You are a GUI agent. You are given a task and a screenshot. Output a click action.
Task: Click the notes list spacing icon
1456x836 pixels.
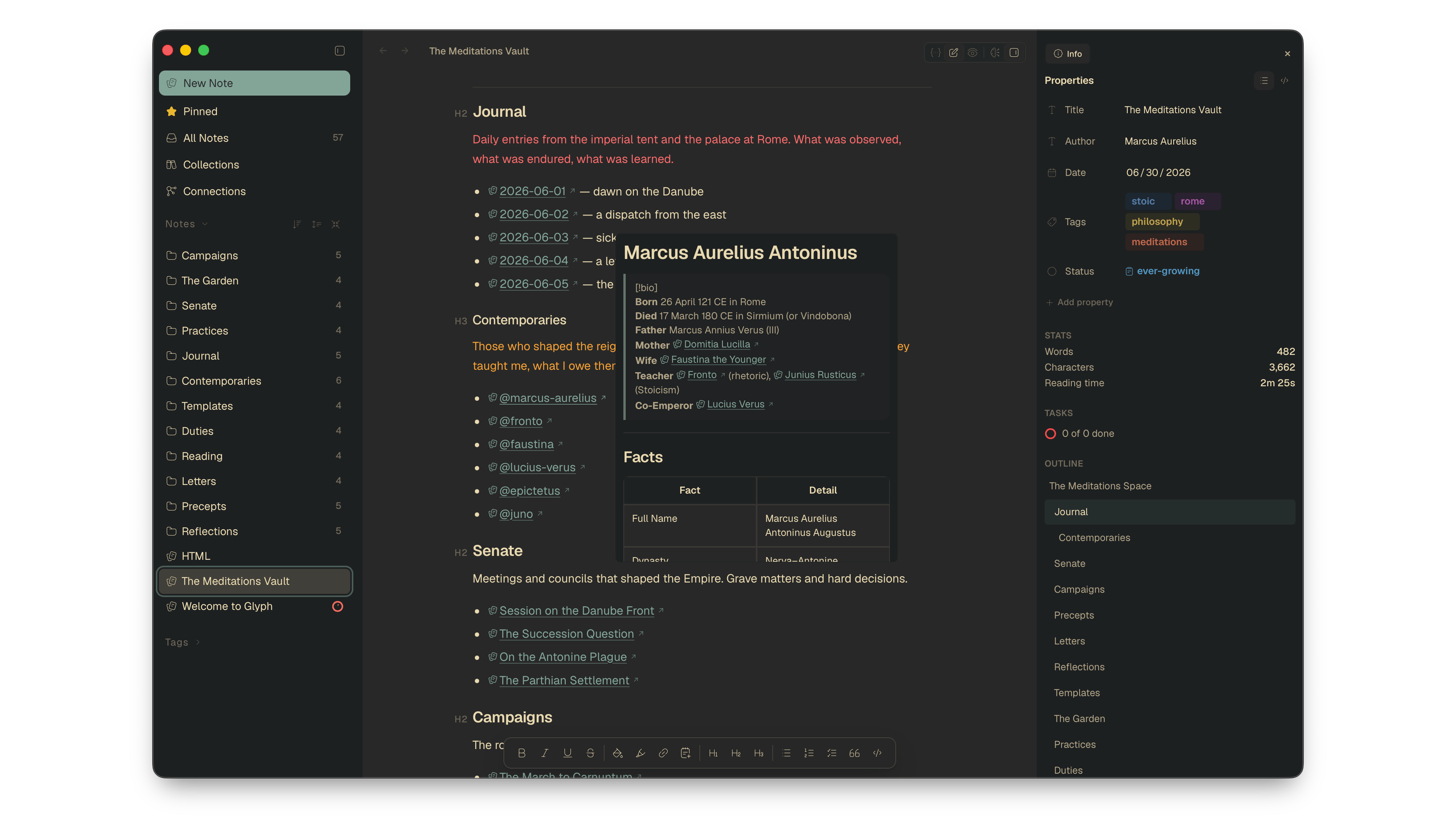[317, 224]
